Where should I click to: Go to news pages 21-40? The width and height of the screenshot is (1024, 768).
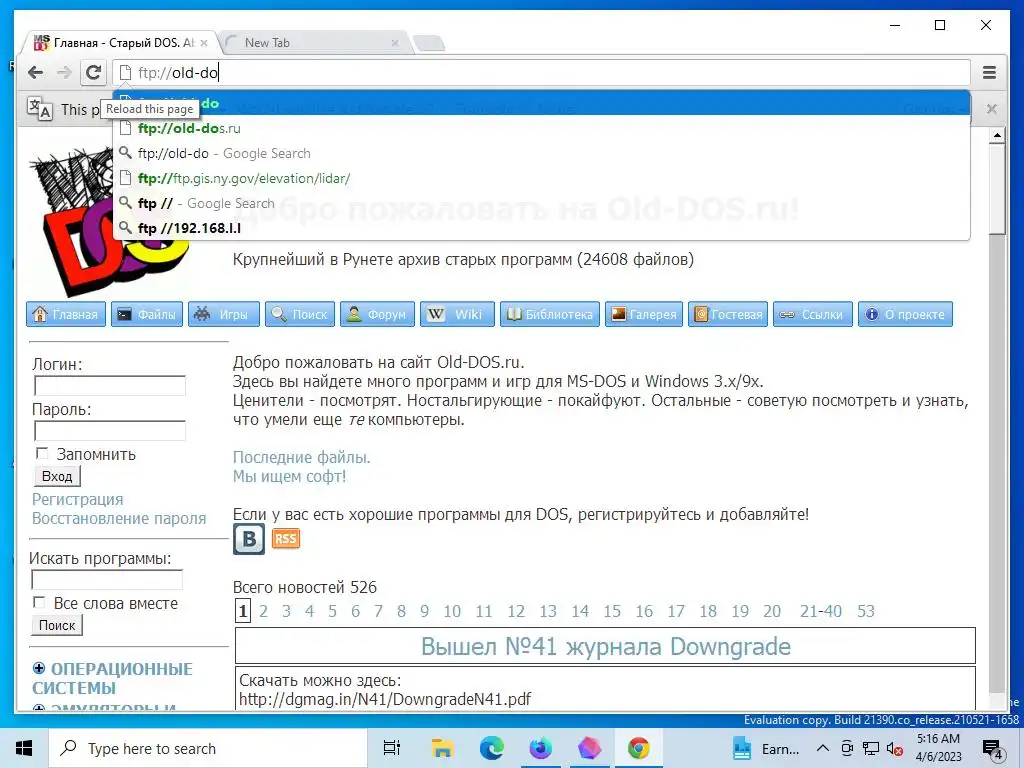point(820,611)
